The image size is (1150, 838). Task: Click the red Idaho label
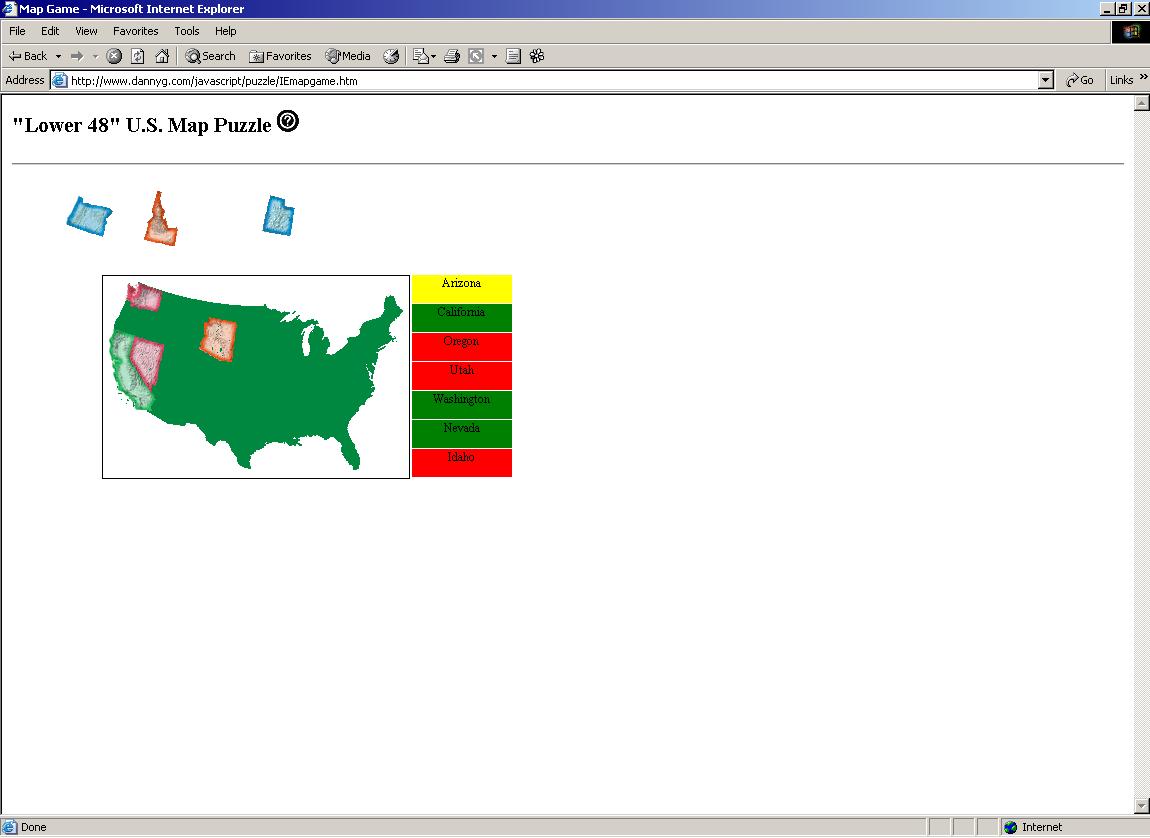click(462, 463)
